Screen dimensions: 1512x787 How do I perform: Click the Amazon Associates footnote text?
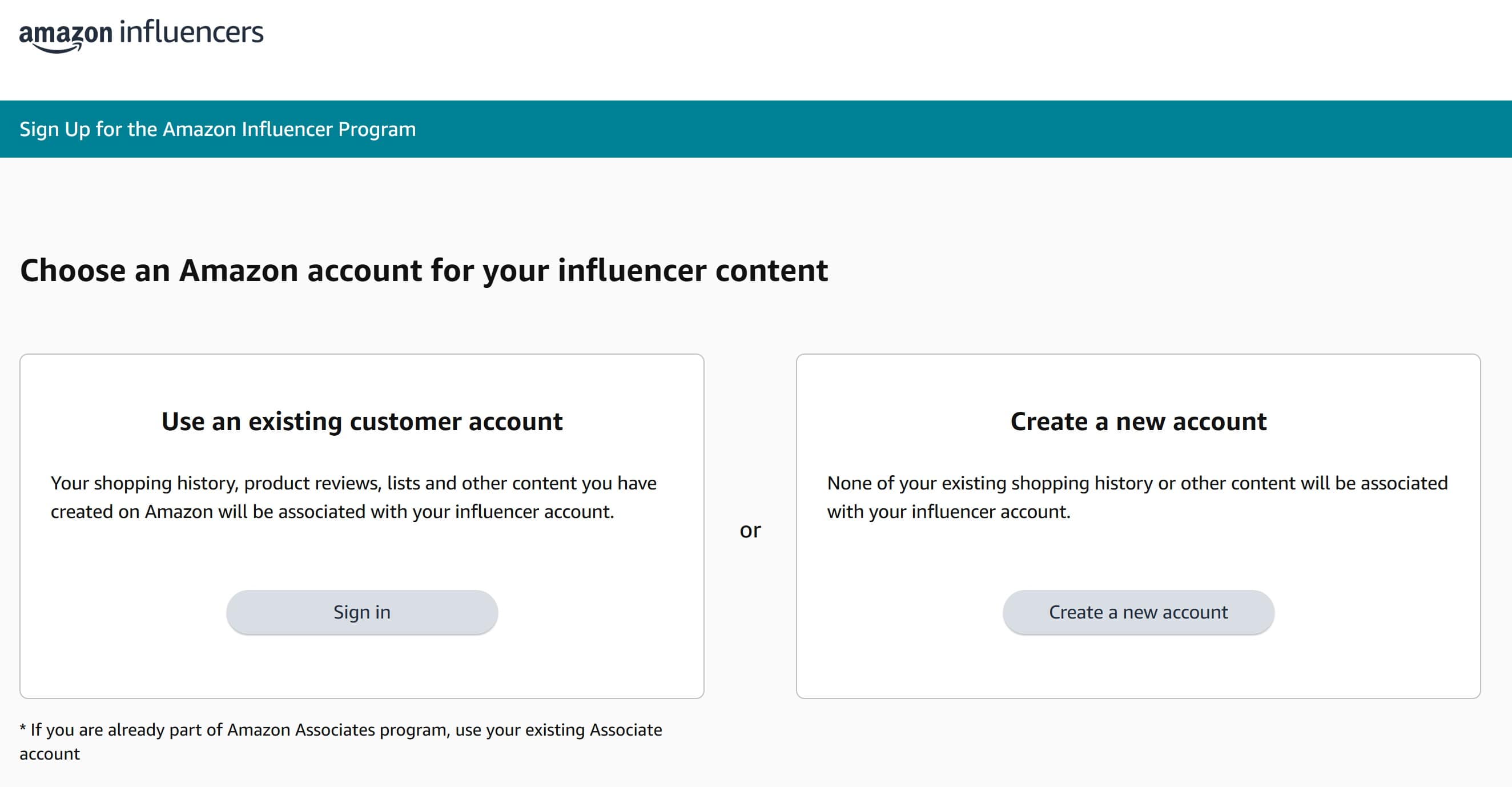340,741
